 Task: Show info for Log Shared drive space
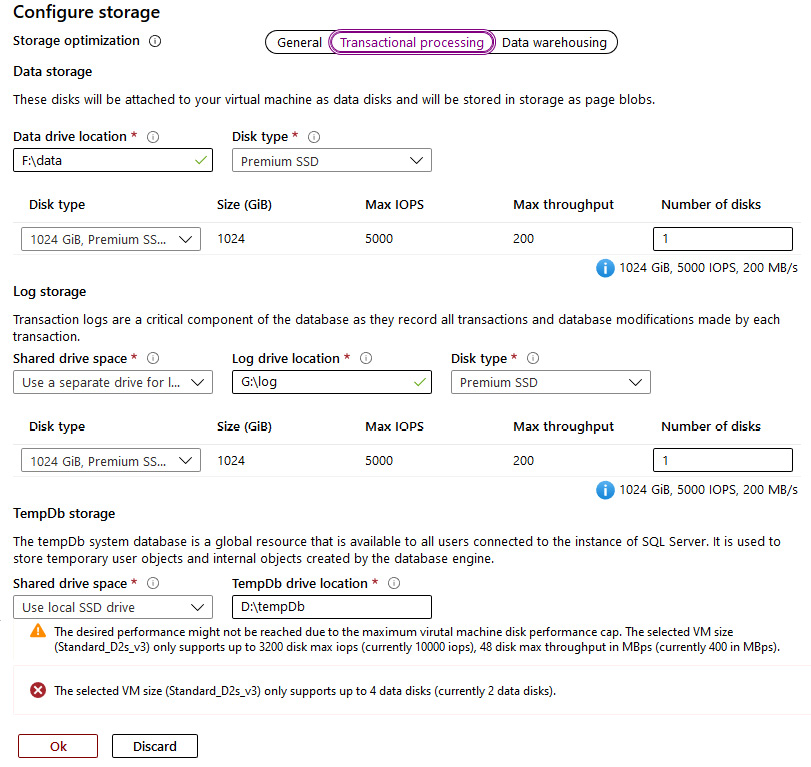click(x=153, y=358)
